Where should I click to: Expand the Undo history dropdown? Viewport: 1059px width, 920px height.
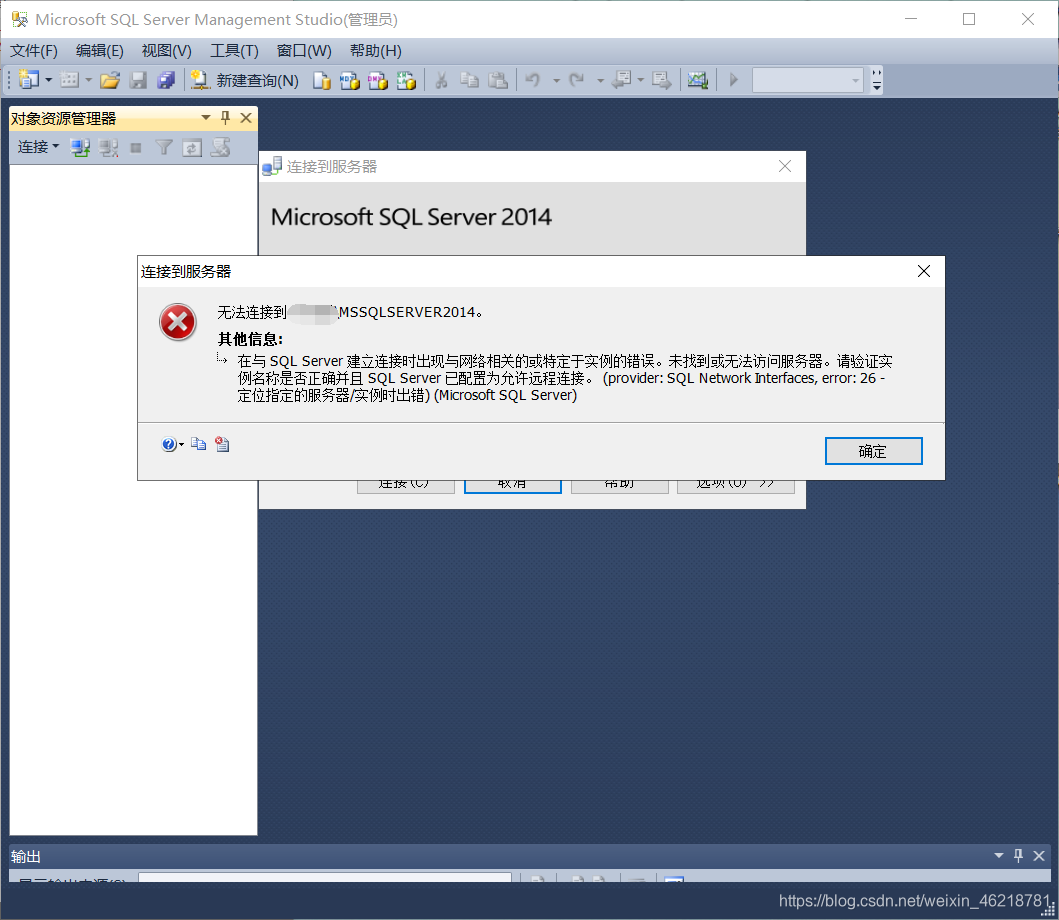pos(557,80)
